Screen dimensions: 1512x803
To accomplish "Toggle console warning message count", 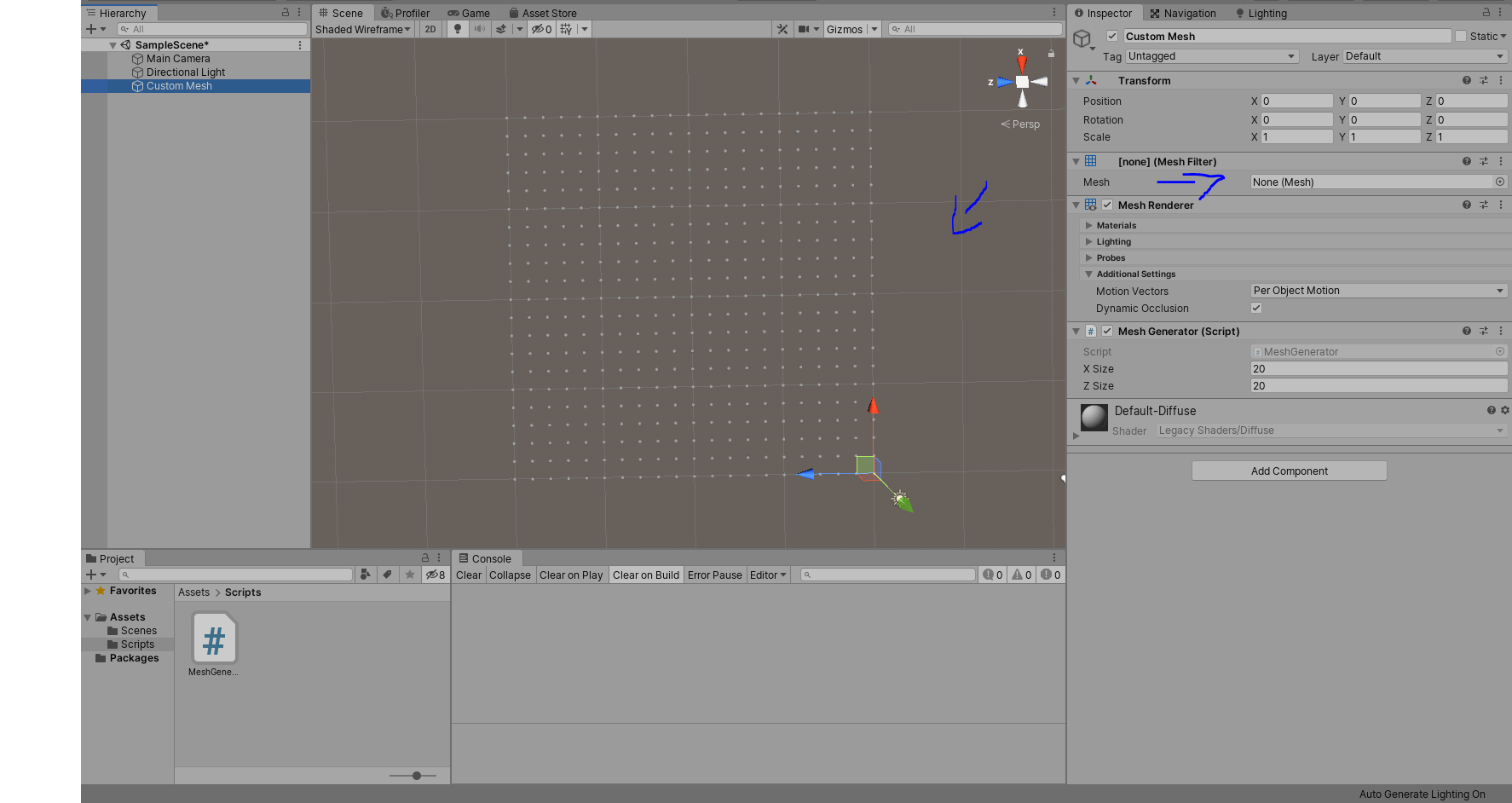I will pos(1022,575).
